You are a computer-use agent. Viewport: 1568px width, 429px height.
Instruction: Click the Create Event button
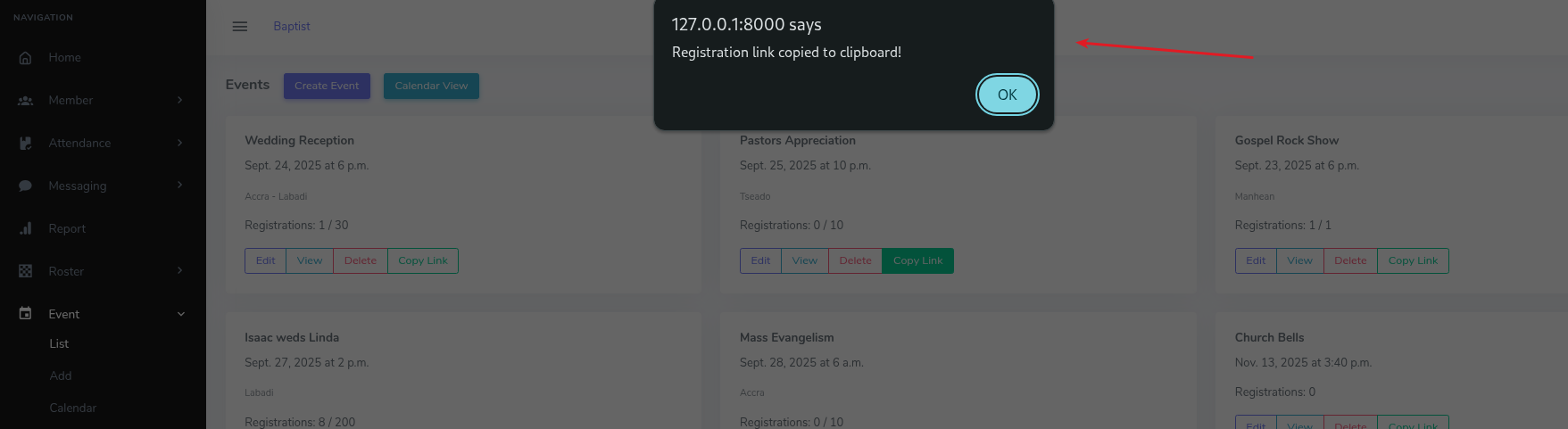click(x=327, y=87)
